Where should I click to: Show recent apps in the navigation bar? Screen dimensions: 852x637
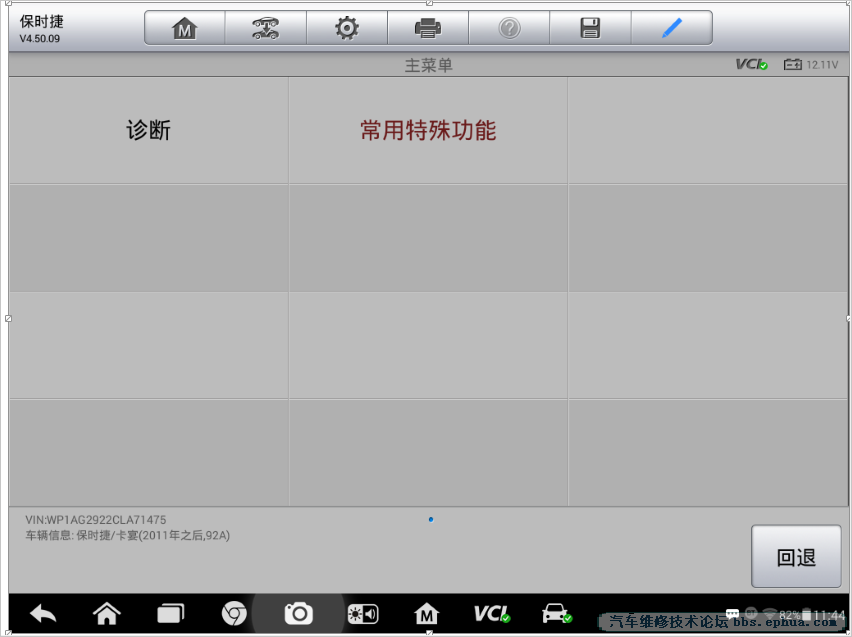tap(171, 614)
